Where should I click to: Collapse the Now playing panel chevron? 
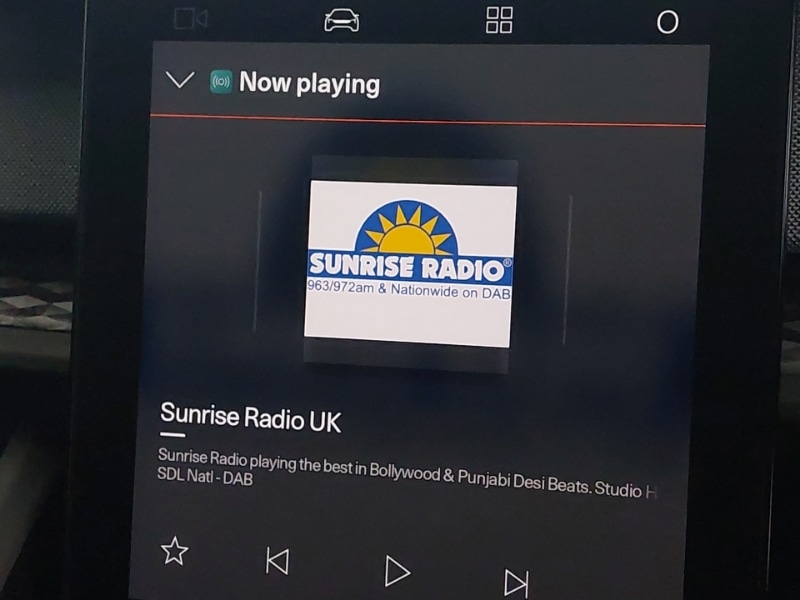pos(180,80)
